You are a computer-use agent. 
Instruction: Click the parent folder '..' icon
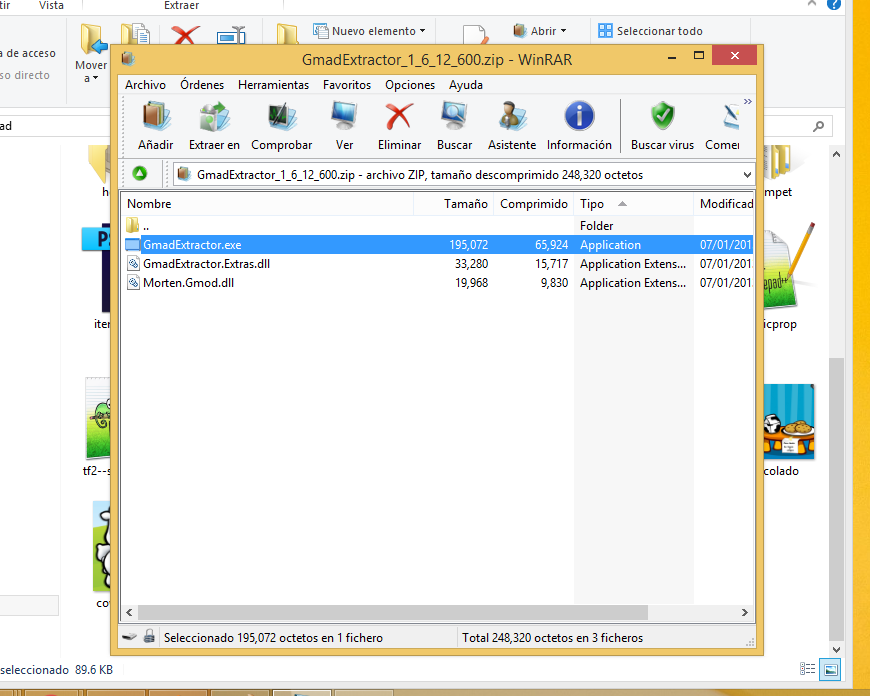click(132, 225)
